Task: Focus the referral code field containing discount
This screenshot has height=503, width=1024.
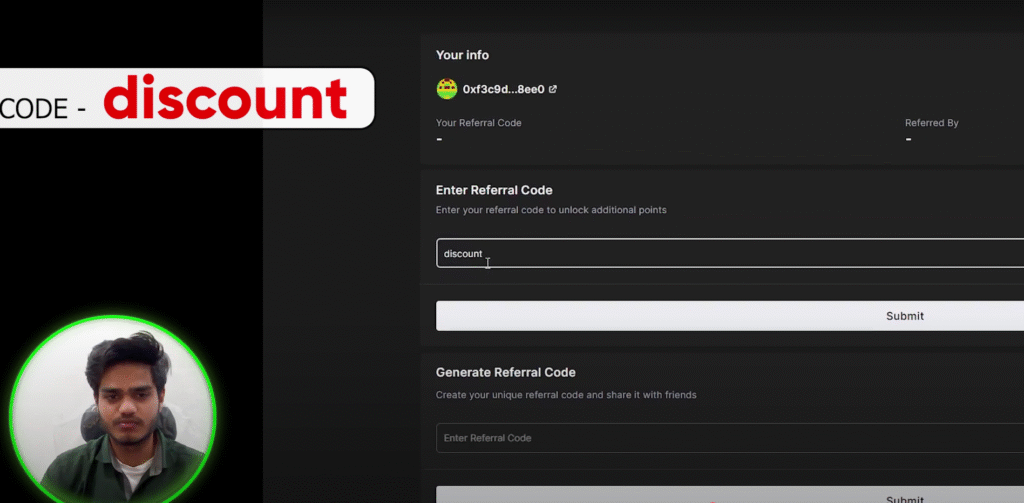Action: [730, 253]
